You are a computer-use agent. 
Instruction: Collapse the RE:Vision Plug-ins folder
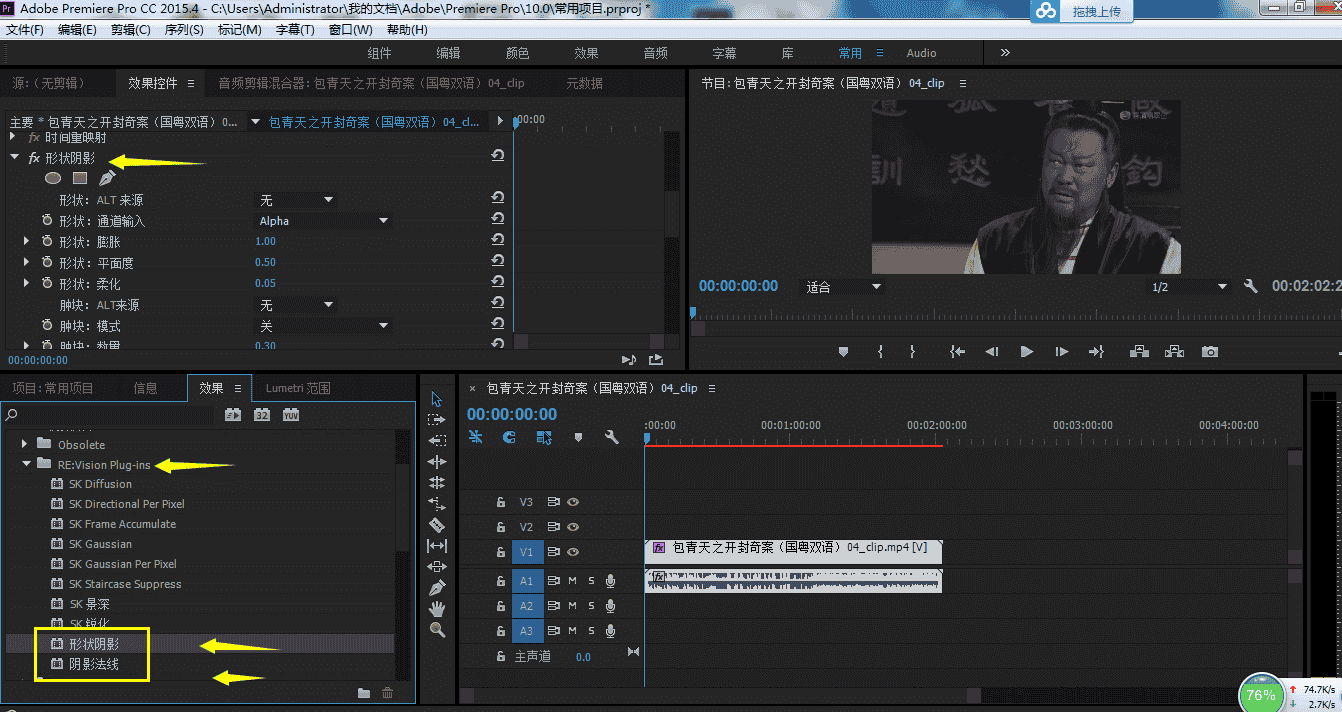click(27, 463)
